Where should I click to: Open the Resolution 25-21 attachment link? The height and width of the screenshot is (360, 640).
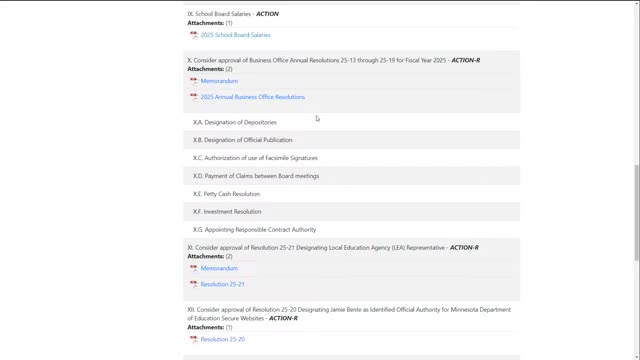222,284
